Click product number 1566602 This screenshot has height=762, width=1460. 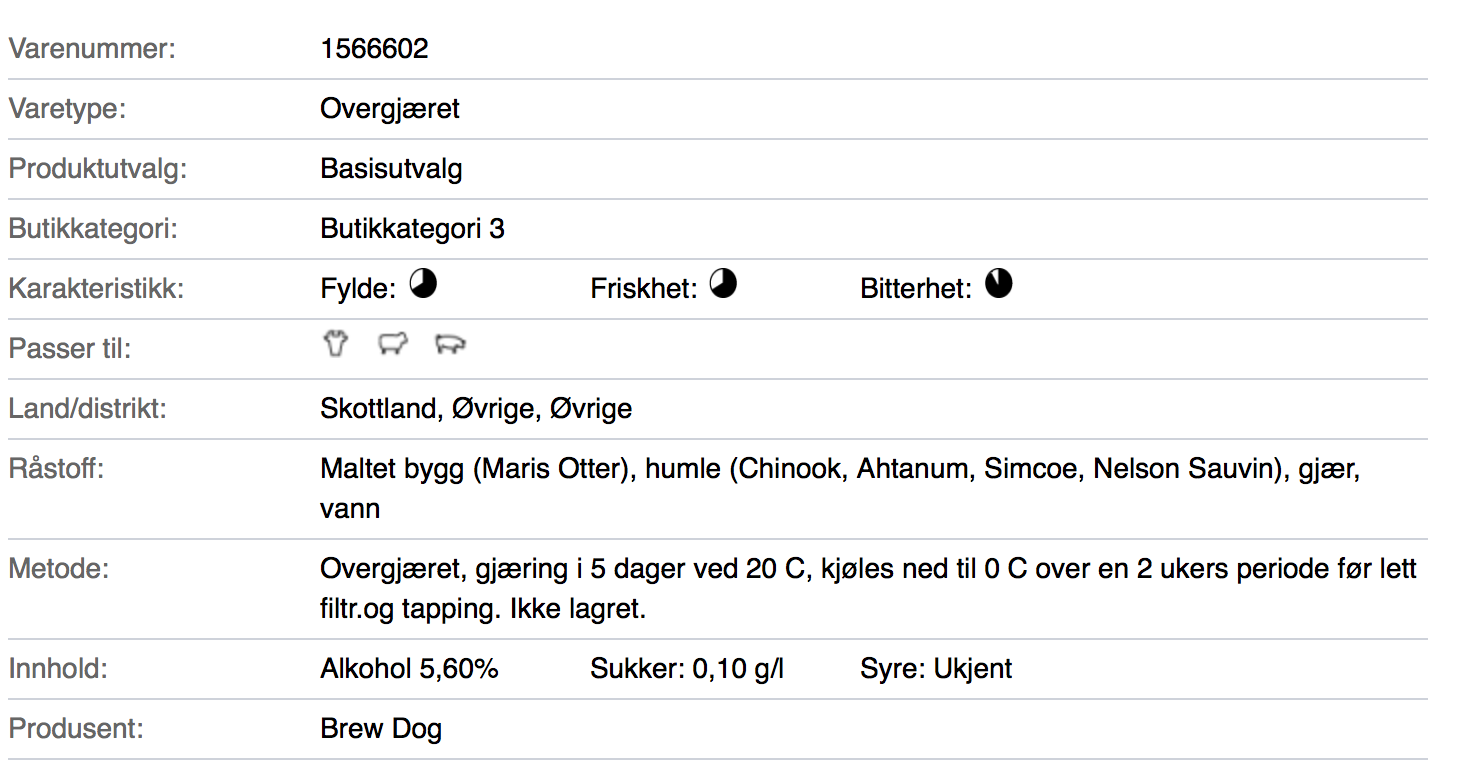tap(374, 49)
